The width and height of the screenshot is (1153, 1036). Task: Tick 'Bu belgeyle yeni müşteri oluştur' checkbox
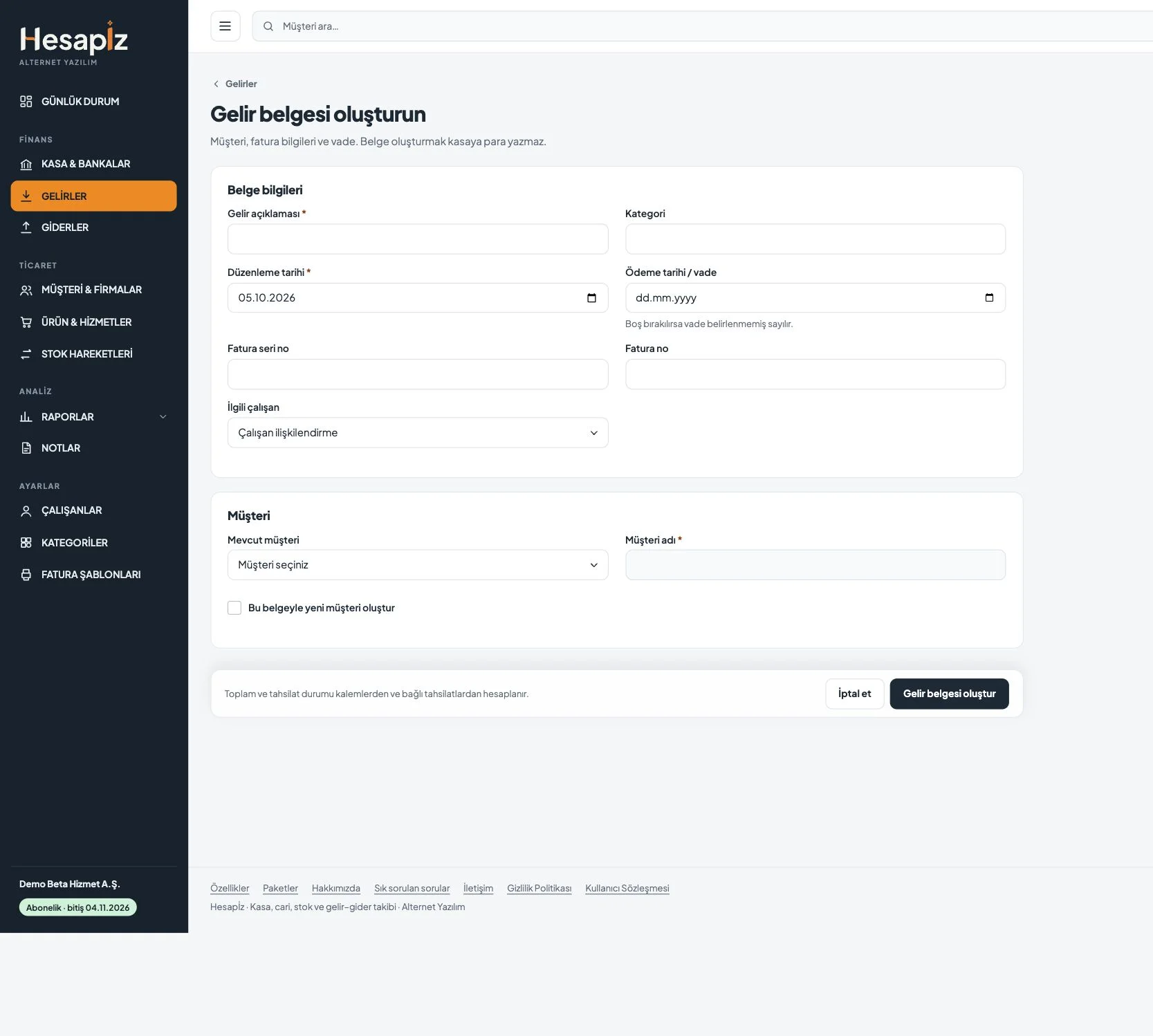[234, 608]
